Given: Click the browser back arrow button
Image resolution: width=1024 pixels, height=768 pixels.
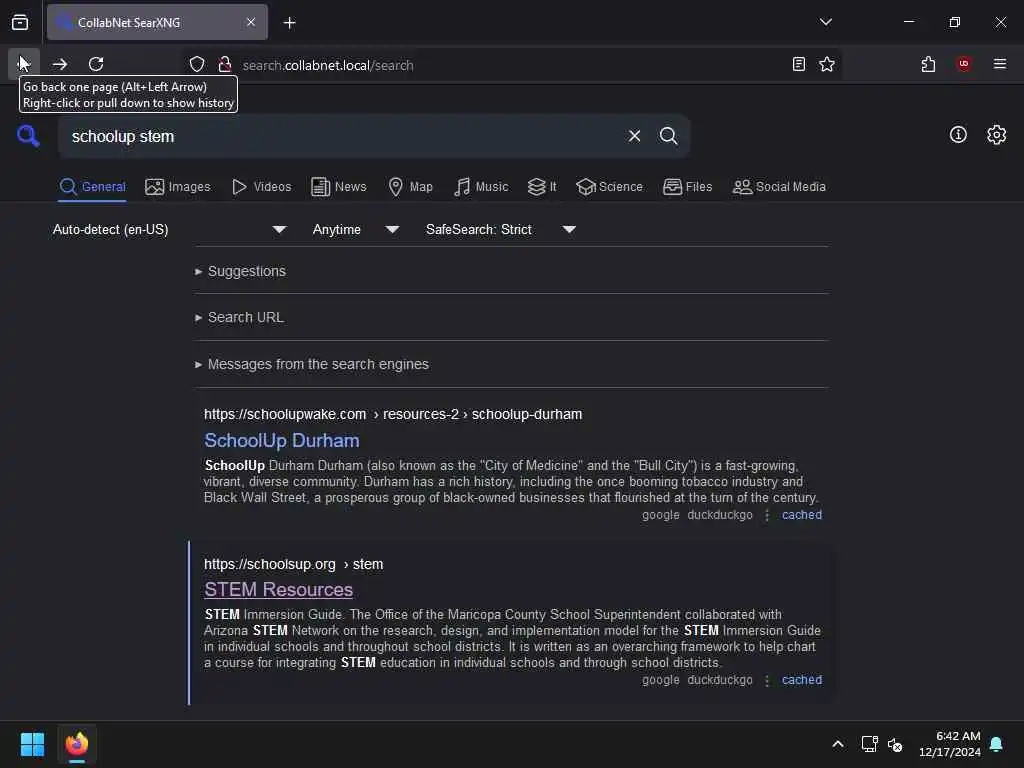Looking at the screenshot, I should [x=24, y=64].
